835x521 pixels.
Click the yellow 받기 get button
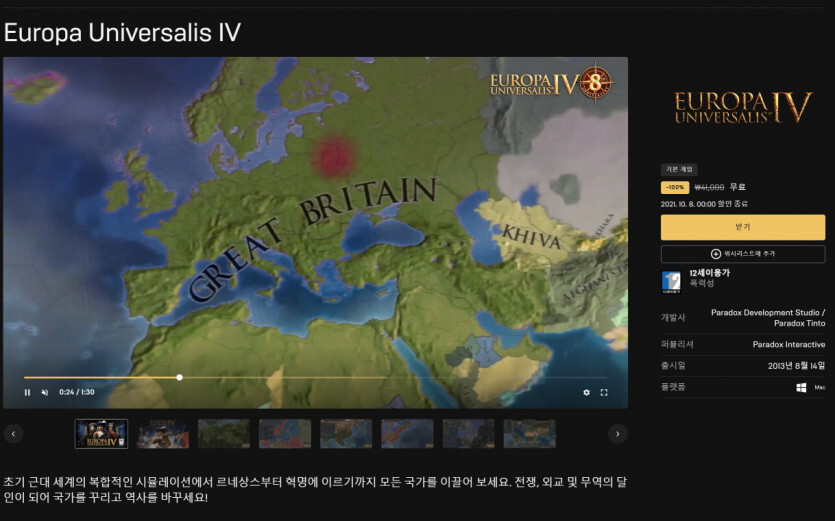pos(743,227)
